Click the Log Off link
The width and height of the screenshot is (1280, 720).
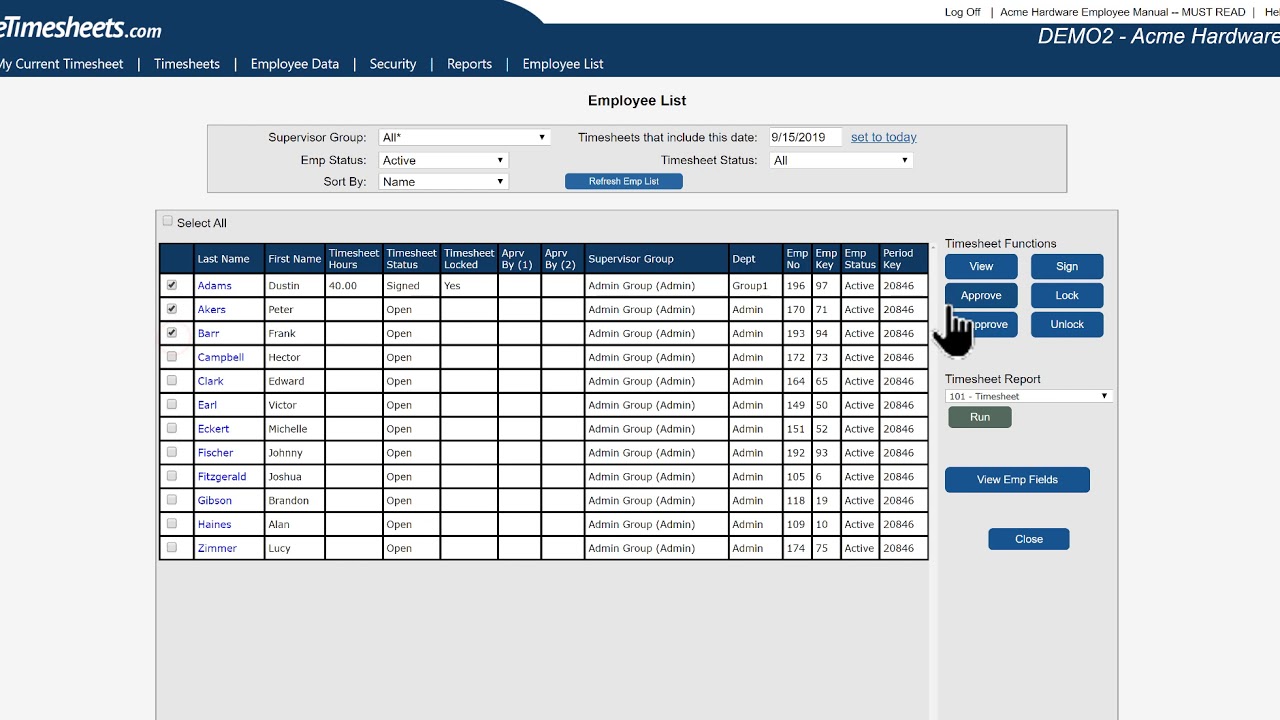(x=963, y=12)
